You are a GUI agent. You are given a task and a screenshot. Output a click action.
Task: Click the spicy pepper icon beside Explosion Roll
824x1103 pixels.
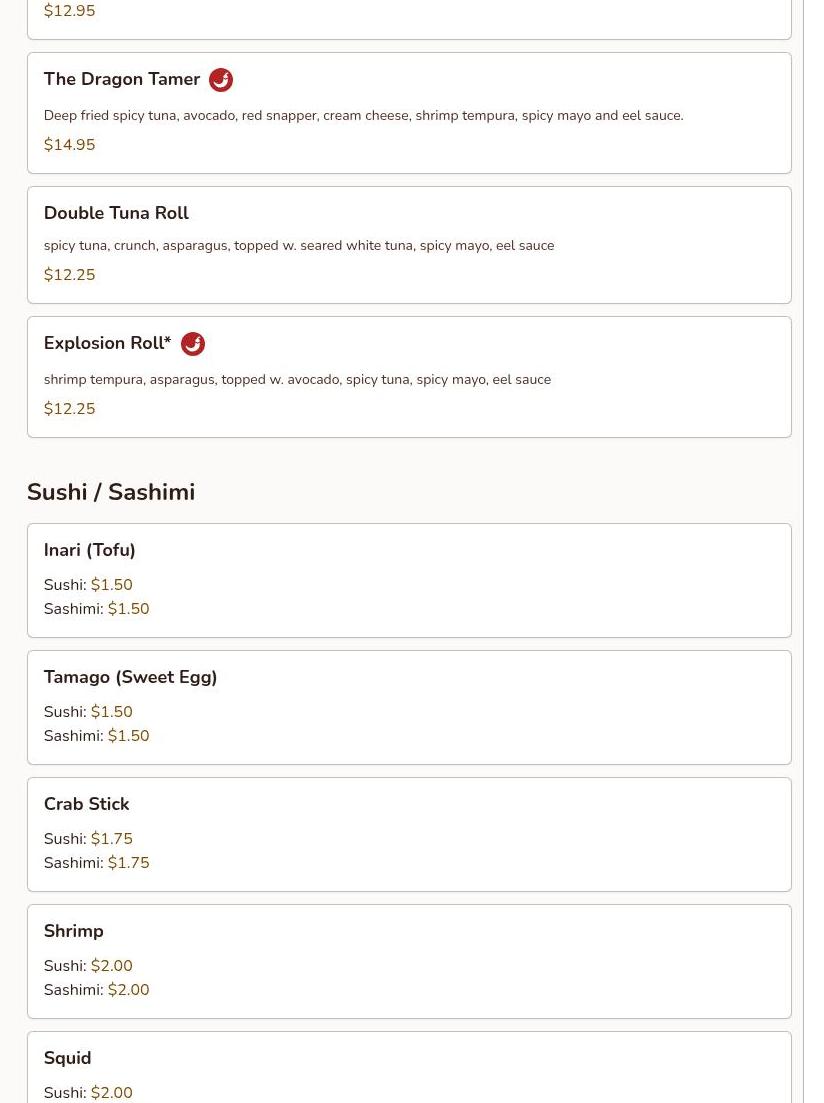(x=193, y=344)
